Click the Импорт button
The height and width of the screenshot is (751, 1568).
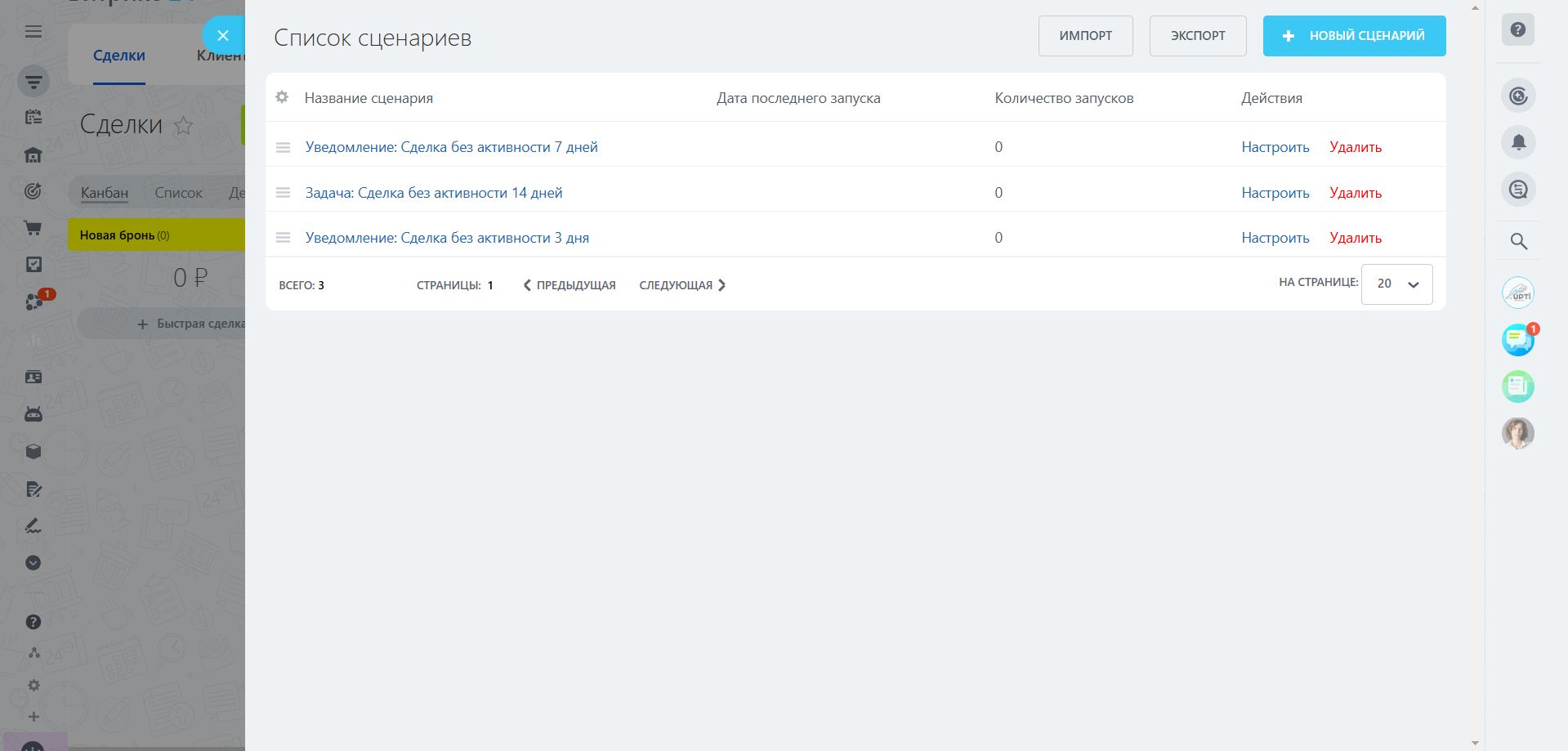tap(1085, 36)
